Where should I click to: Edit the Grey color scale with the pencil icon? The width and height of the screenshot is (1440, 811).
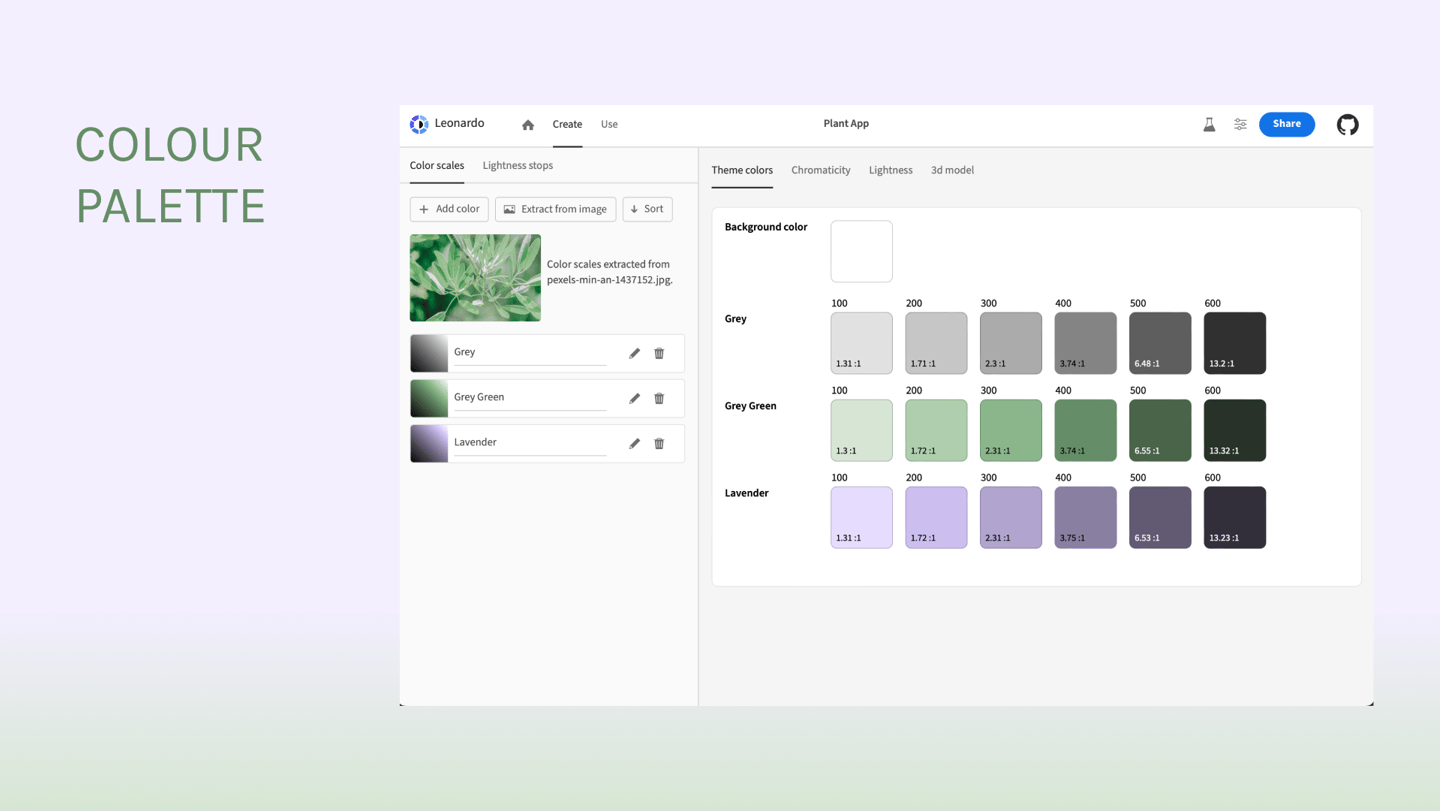click(634, 353)
